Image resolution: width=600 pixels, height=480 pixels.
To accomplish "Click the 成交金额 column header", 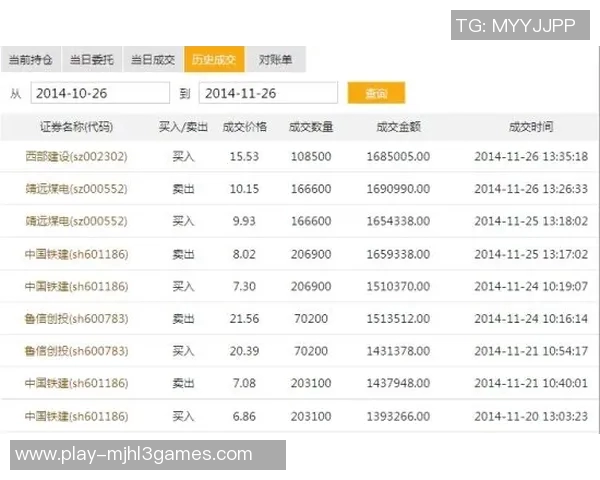I will coord(399,127).
